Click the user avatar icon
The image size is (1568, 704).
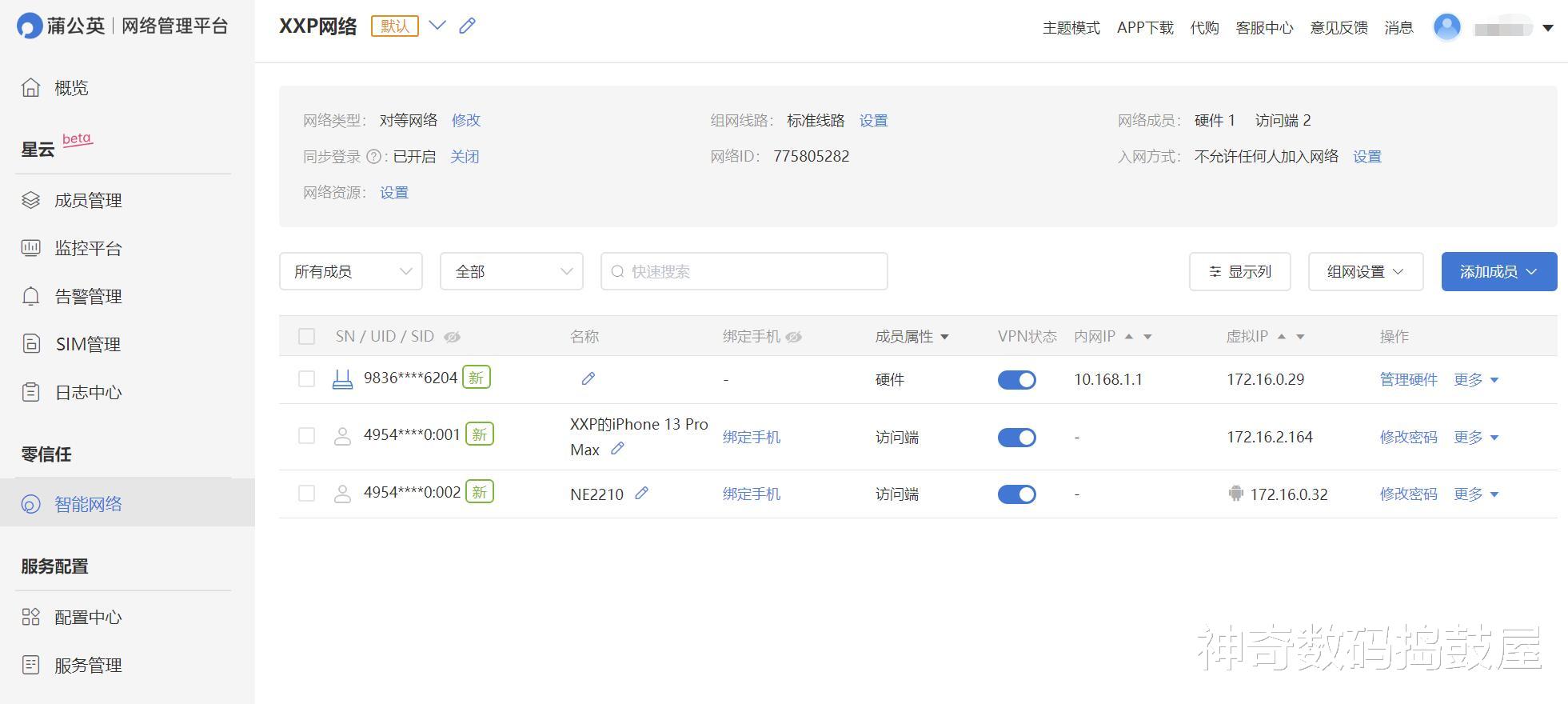coord(1447,27)
